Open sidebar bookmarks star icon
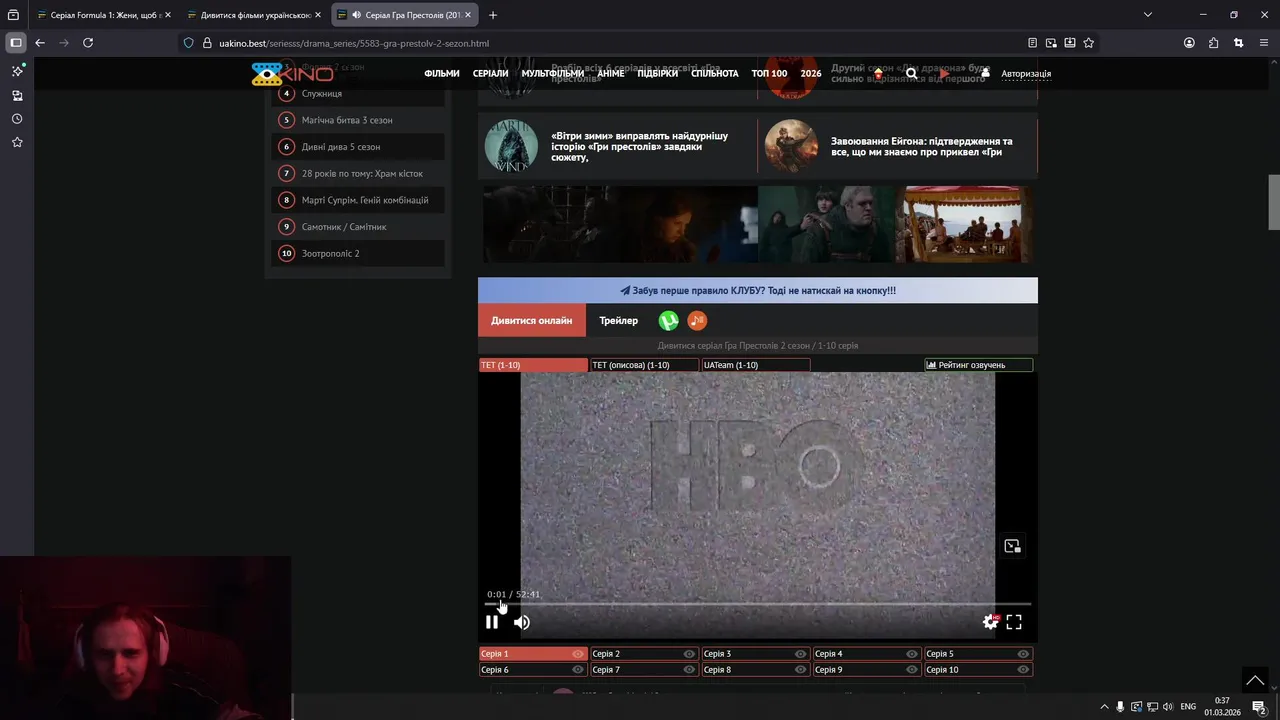This screenshot has height=720, width=1280. 17,142
